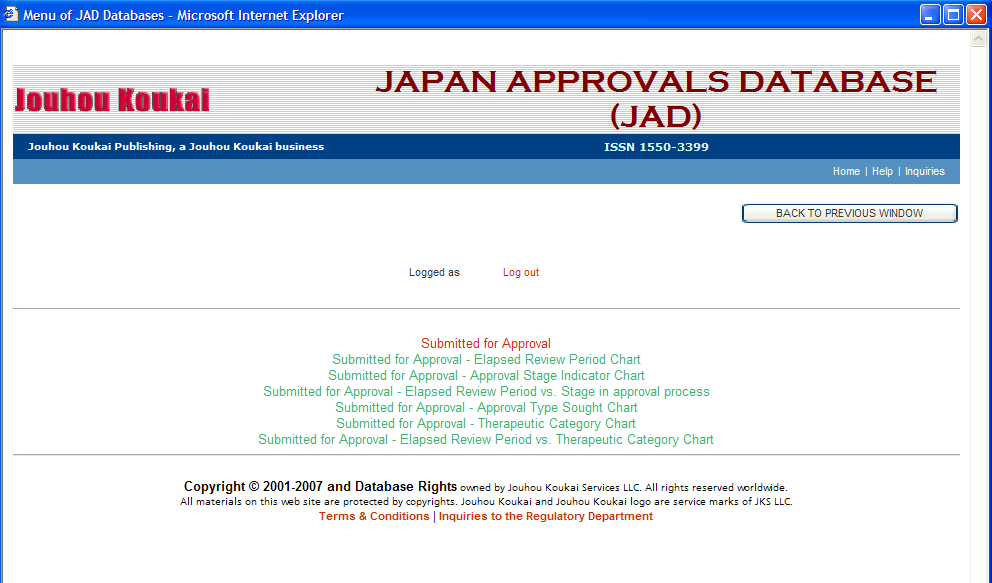This screenshot has height=583, width=992.
Task: Log out of the JAD database
Action: coord(520,272)
